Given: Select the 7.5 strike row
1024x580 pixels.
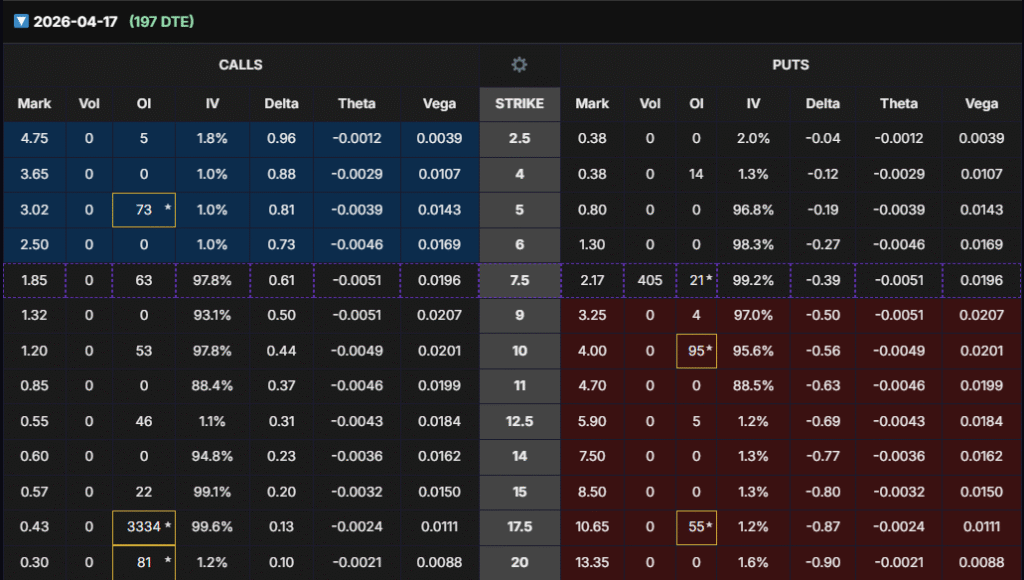Looking at the screenshot, I should 519,281.
